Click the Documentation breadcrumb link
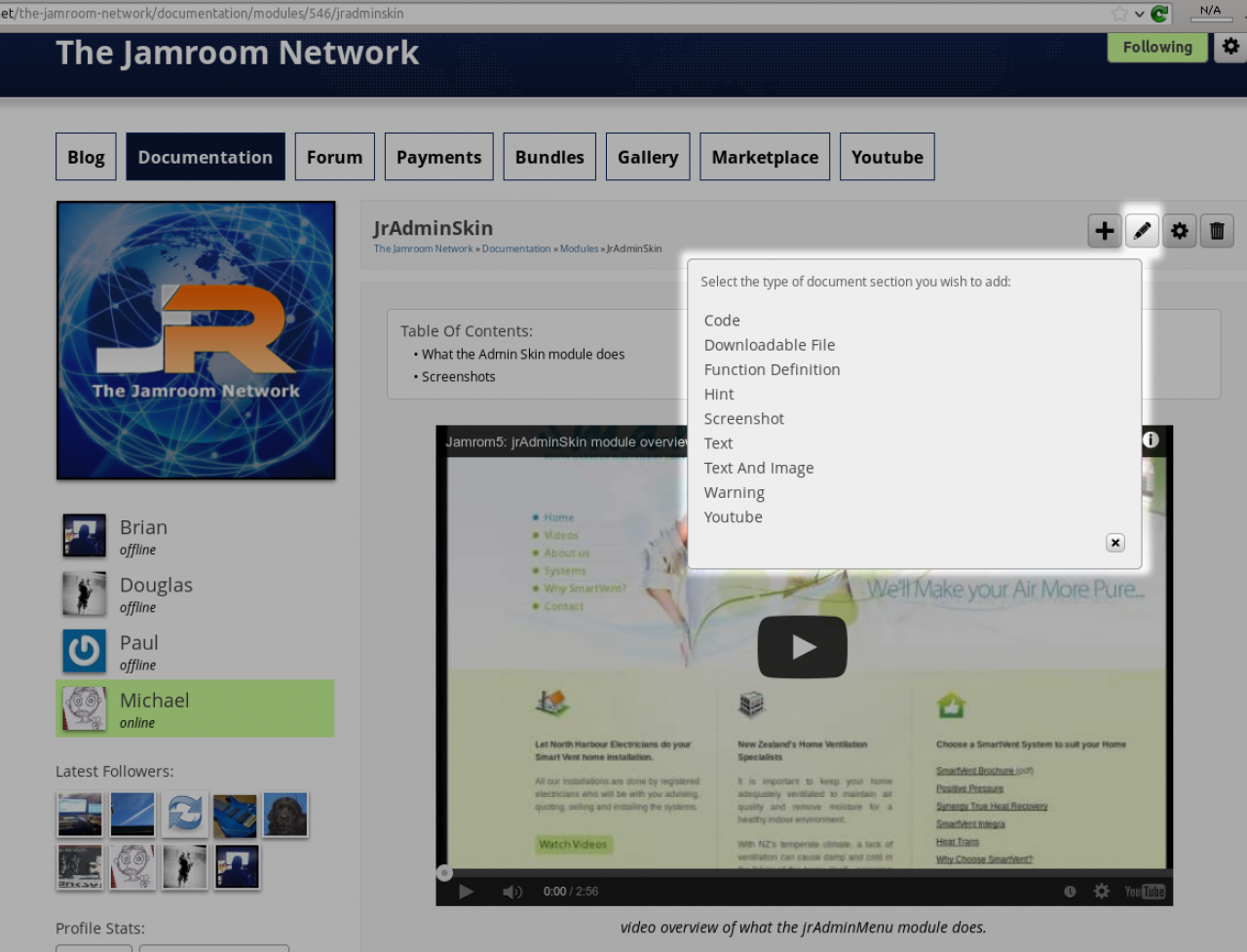This screenshot has width=1247, height=952. (x=516, y=248)
